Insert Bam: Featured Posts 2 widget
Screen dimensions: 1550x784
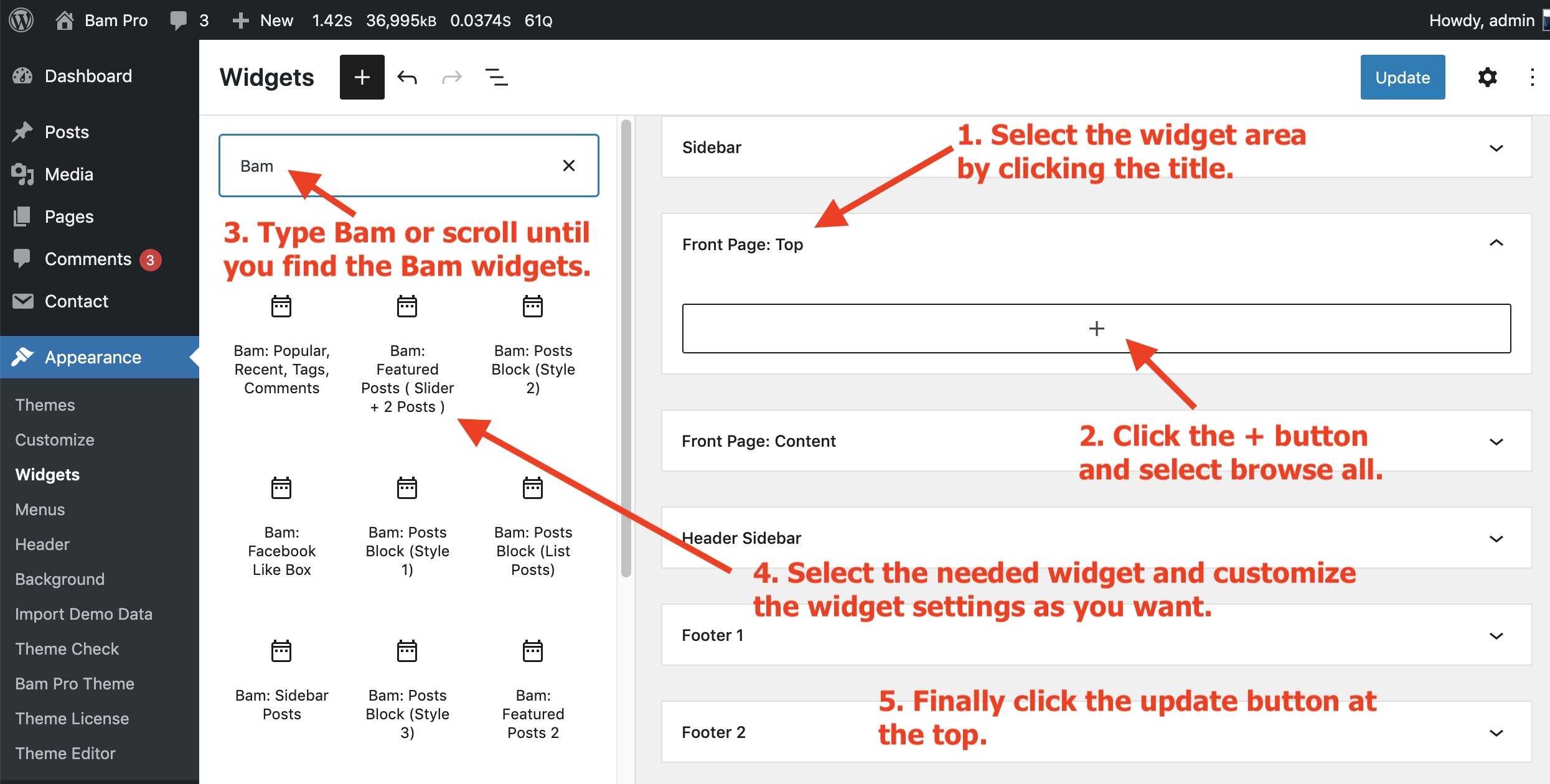pos(533,691)
